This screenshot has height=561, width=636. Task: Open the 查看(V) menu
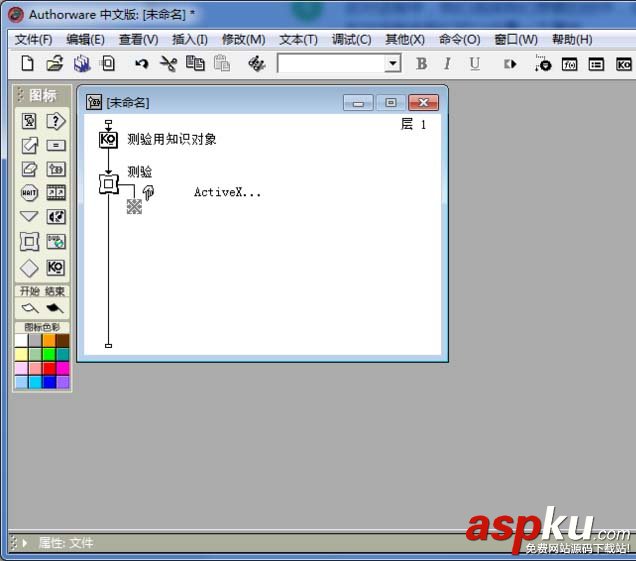coord(138,40)
